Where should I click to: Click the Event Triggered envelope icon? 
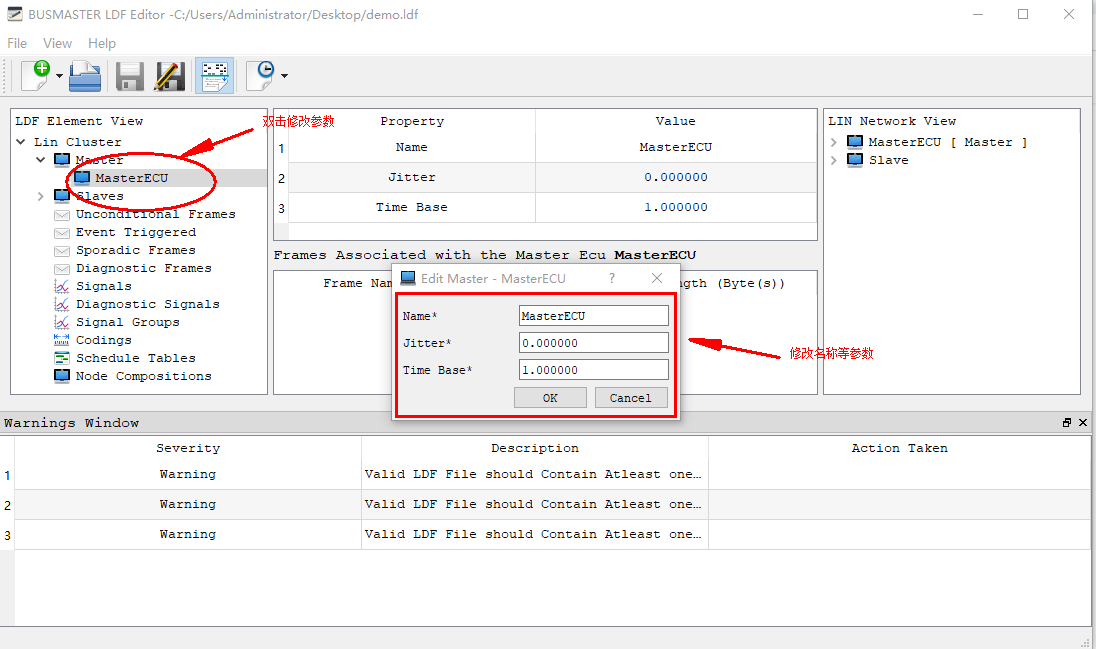(x=62, y=233)
